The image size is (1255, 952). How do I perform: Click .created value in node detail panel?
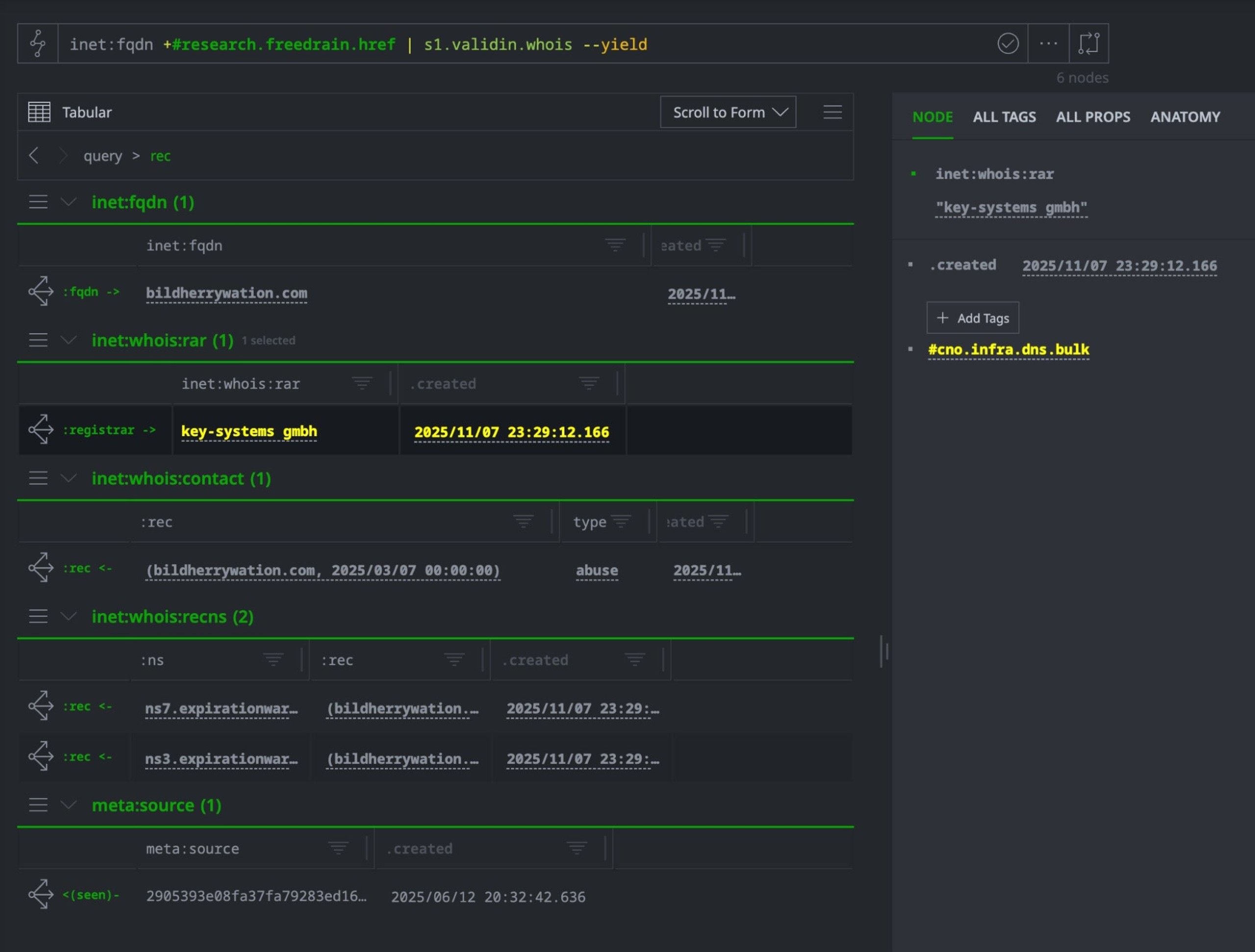point(1119,266)
